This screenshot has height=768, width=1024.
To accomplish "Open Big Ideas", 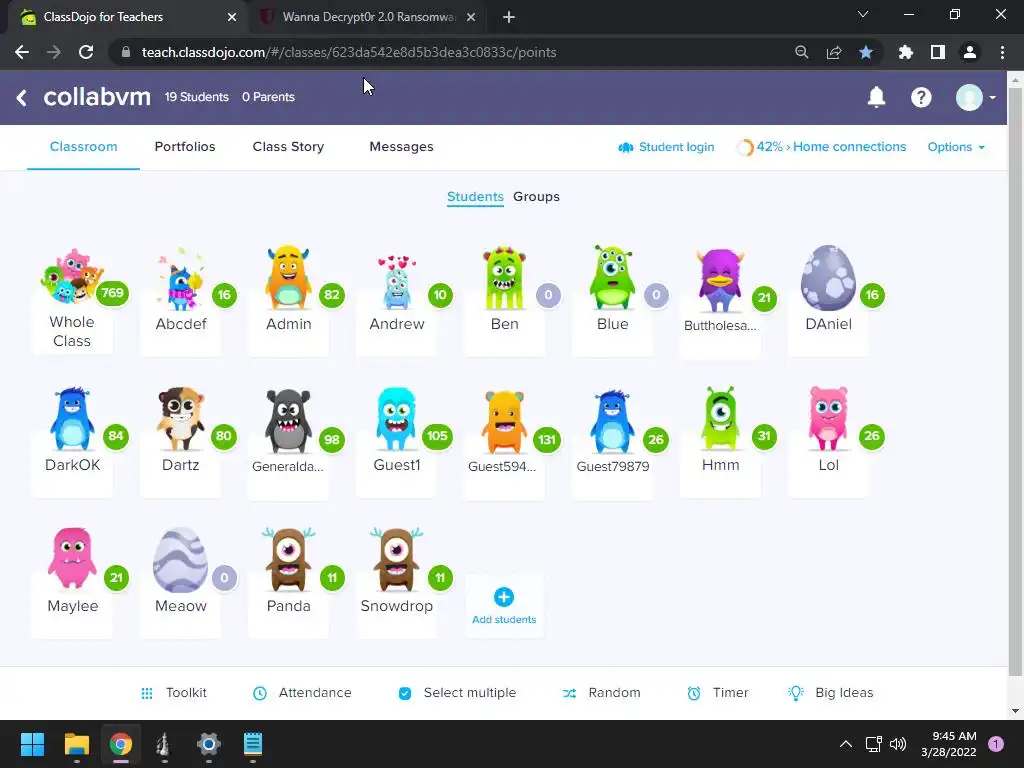I will (x=831, y=693).
